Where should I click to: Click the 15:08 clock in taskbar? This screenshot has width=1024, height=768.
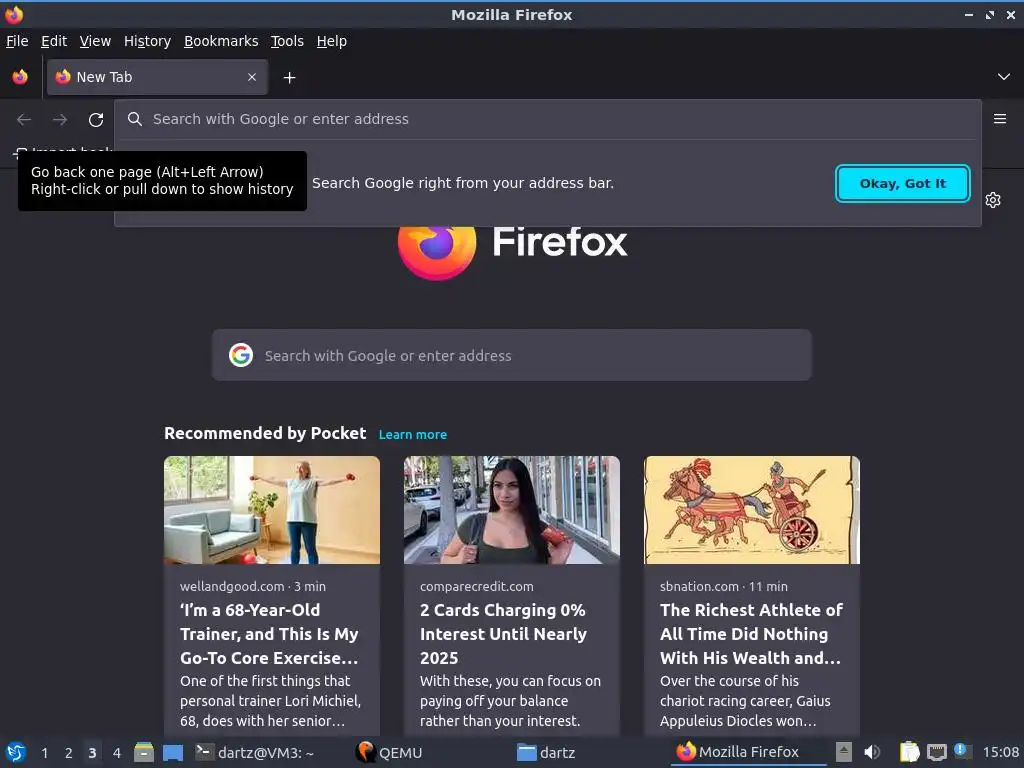pos(1000,752)
